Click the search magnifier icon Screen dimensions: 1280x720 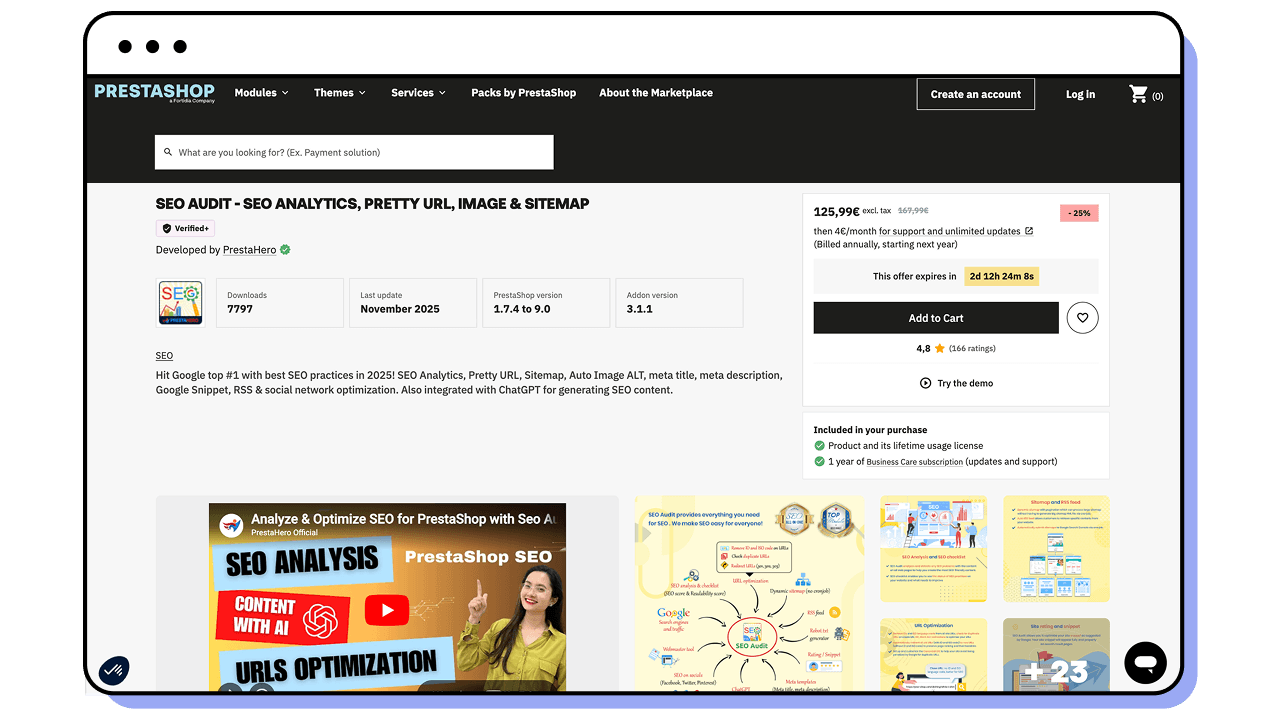tap(168, 151)
